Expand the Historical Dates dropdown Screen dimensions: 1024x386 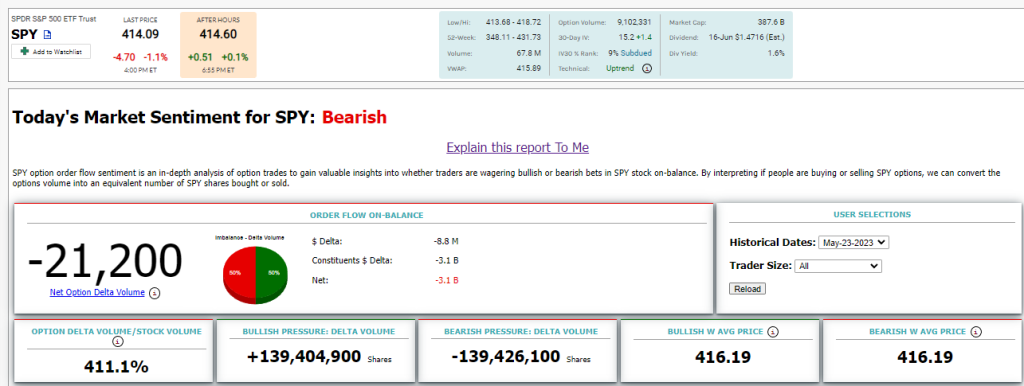click(x=854, y=242)
